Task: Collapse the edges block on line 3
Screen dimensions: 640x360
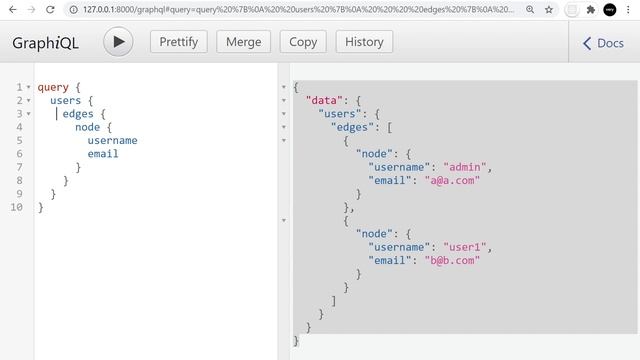Action: pyautogui.click(x=29, y=114)
